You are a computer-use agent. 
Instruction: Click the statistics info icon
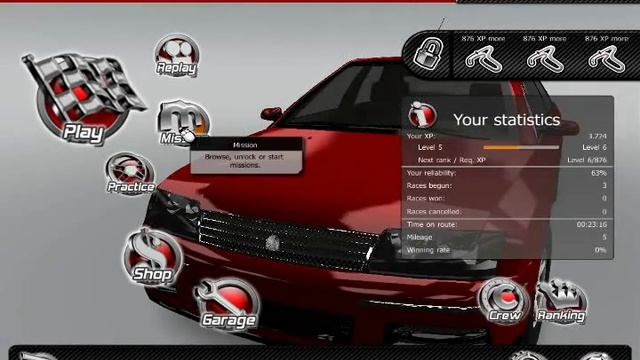tap(422, 115)
